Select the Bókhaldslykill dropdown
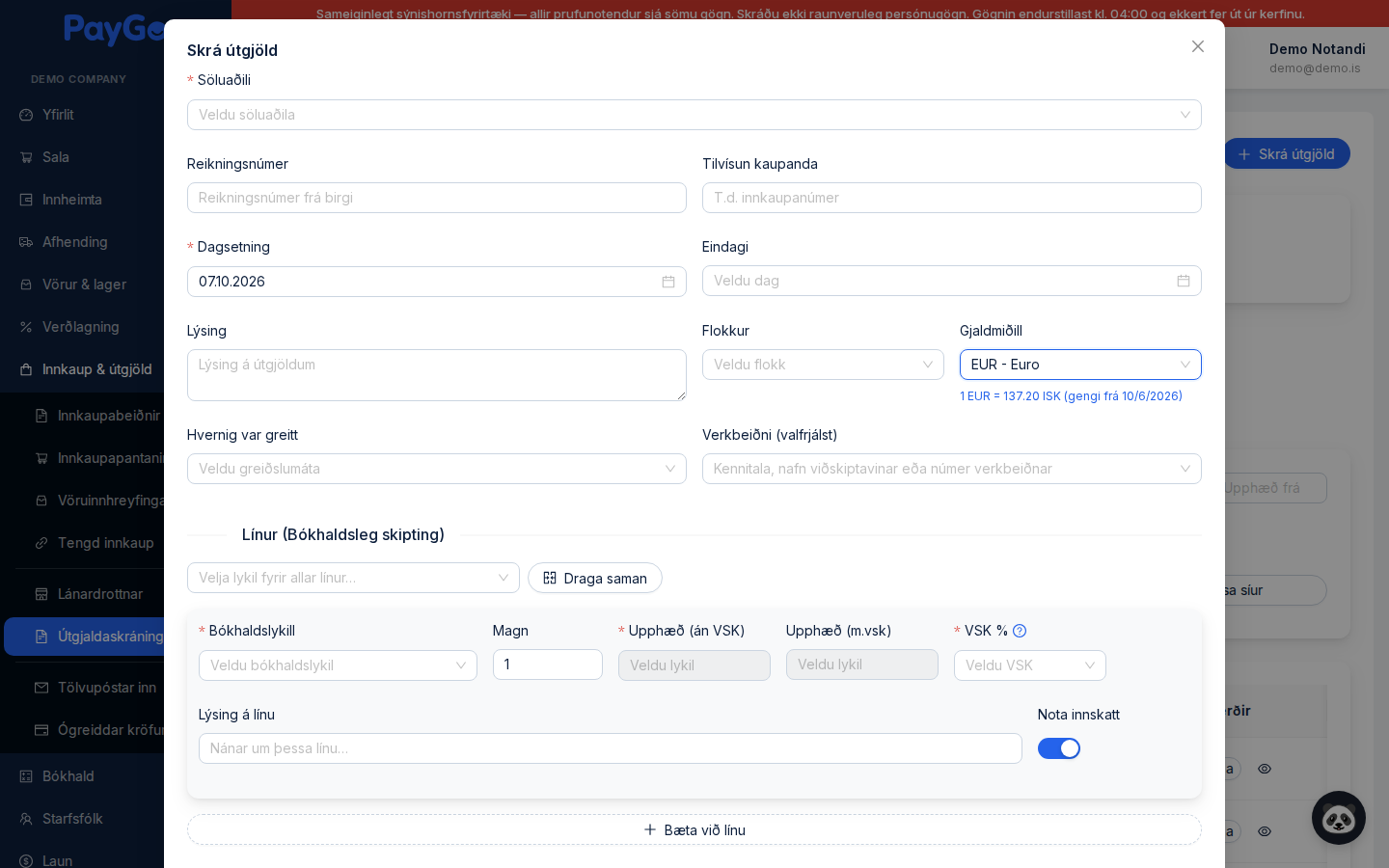The height and width of the screenshot is (868, 1389). pyautogui.click(x=338, y=665)
